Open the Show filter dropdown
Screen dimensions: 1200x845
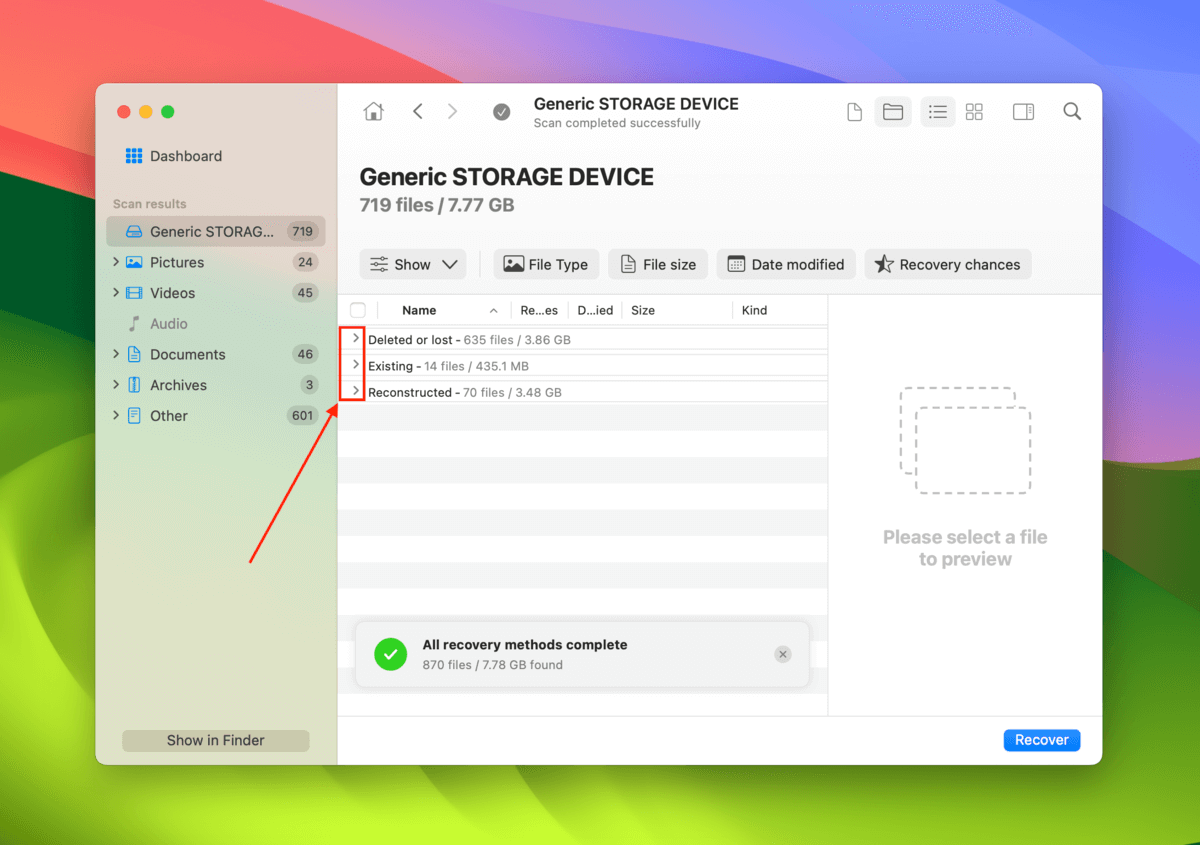tap(413, 264)
